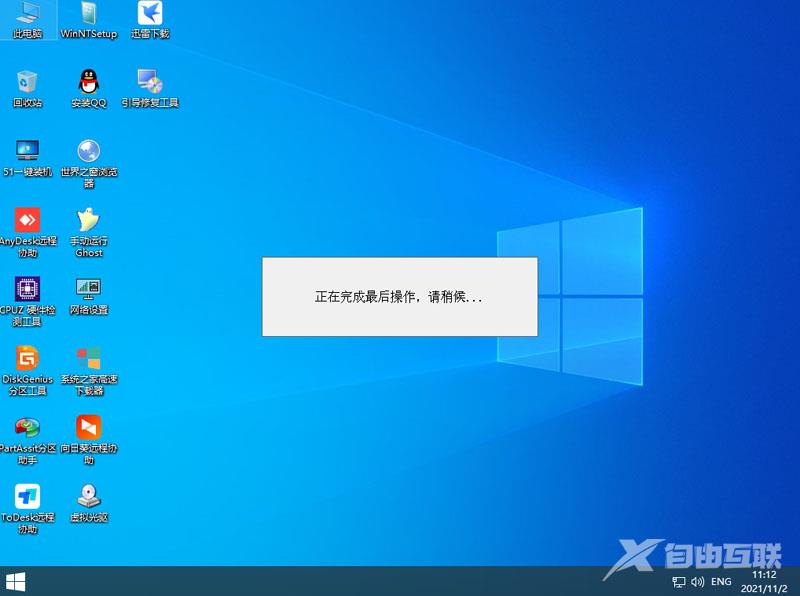Select the 虚拟光驱 disc drive icon
800x596 pixels.
click(x=89, y=503)
